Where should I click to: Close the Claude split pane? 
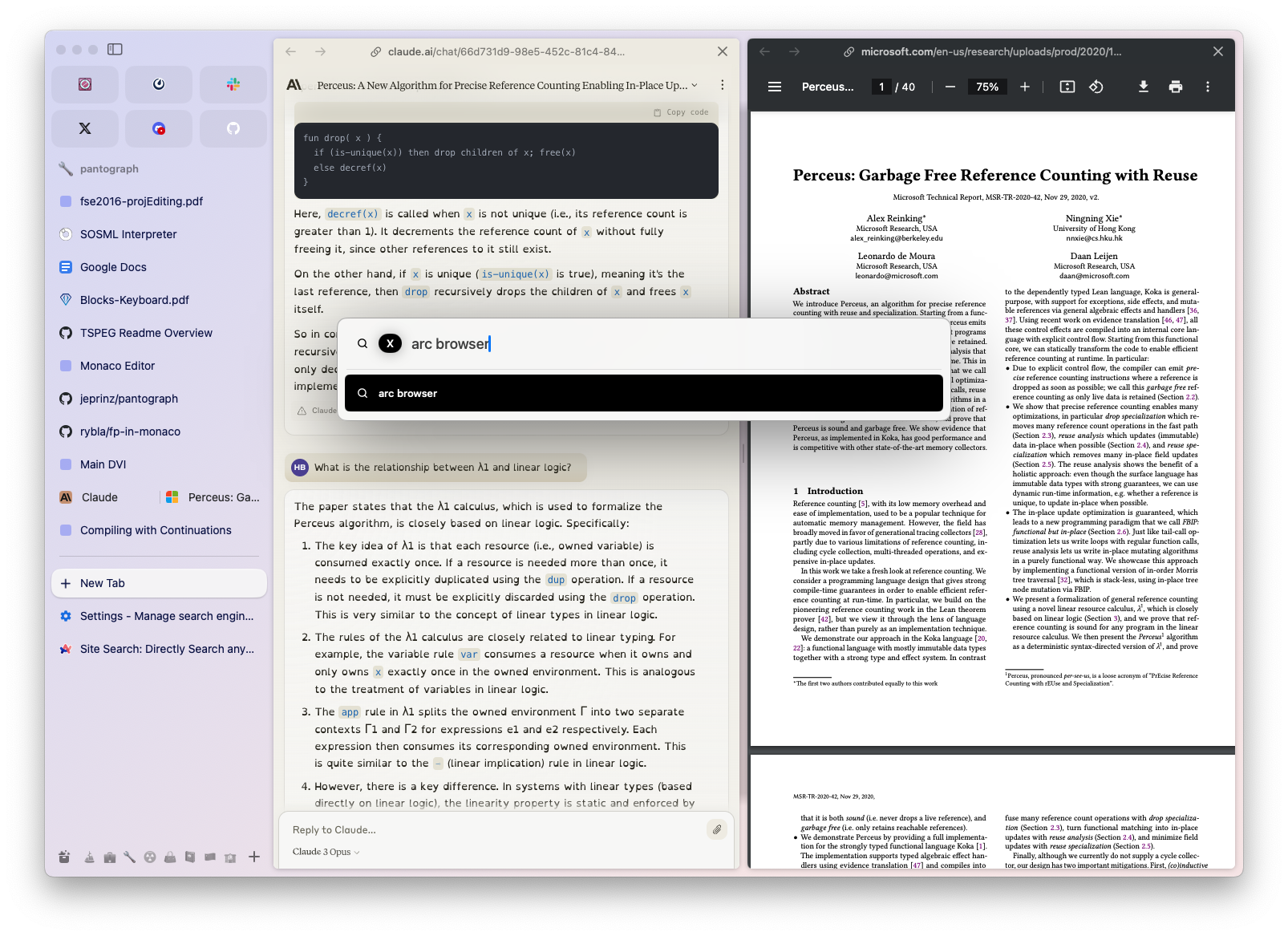723,51
